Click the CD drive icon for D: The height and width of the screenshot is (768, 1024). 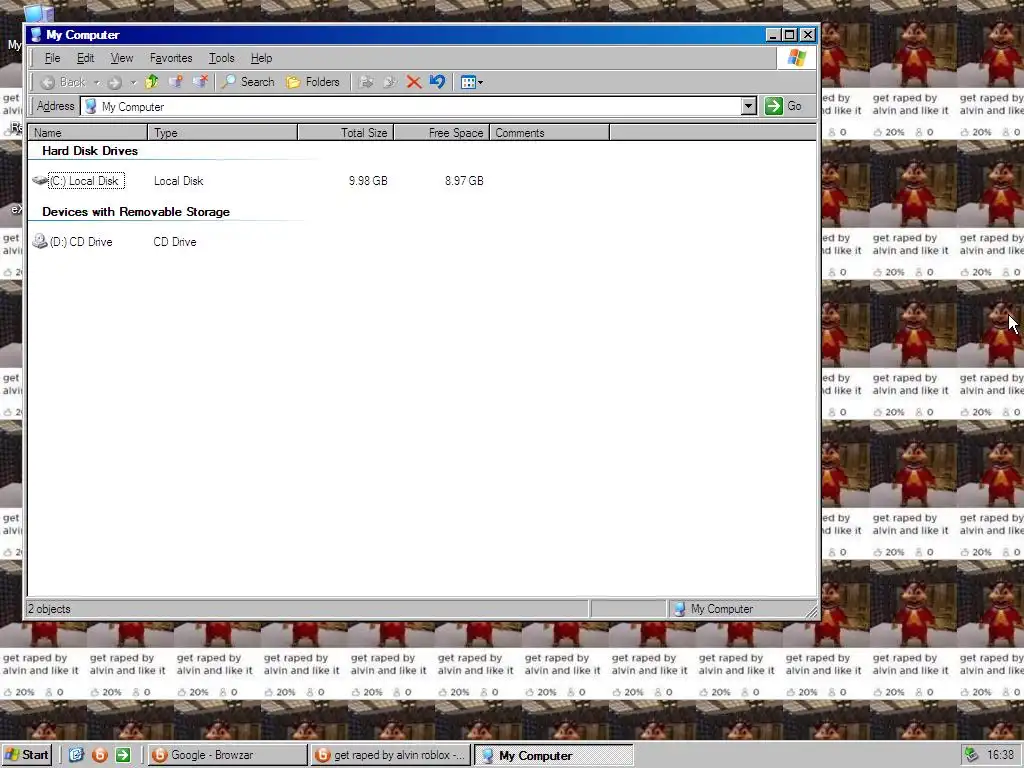[40, 242]
